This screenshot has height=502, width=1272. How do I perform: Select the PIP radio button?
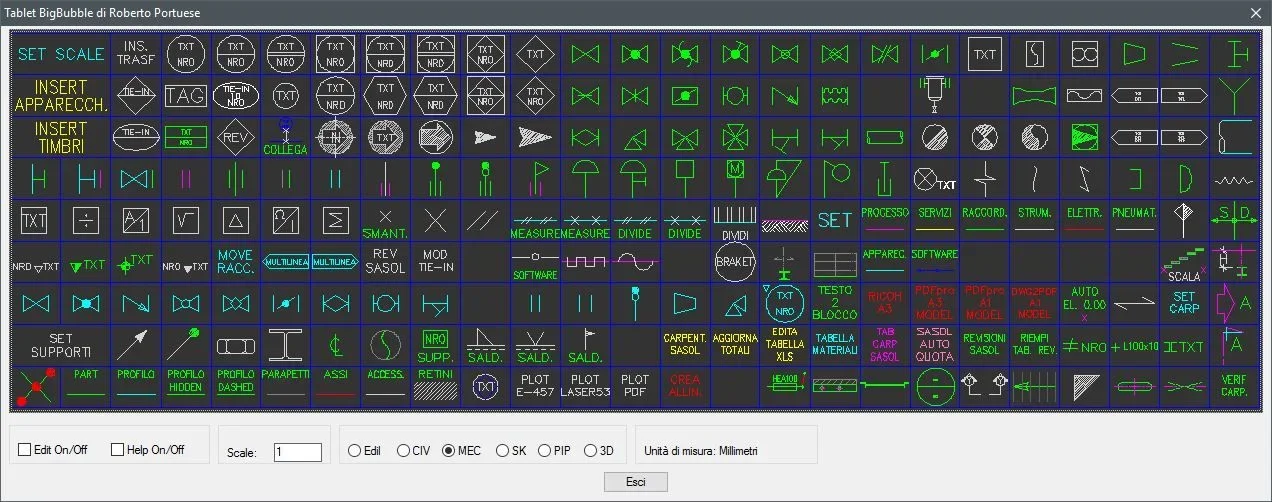click(x=545, y=451)
